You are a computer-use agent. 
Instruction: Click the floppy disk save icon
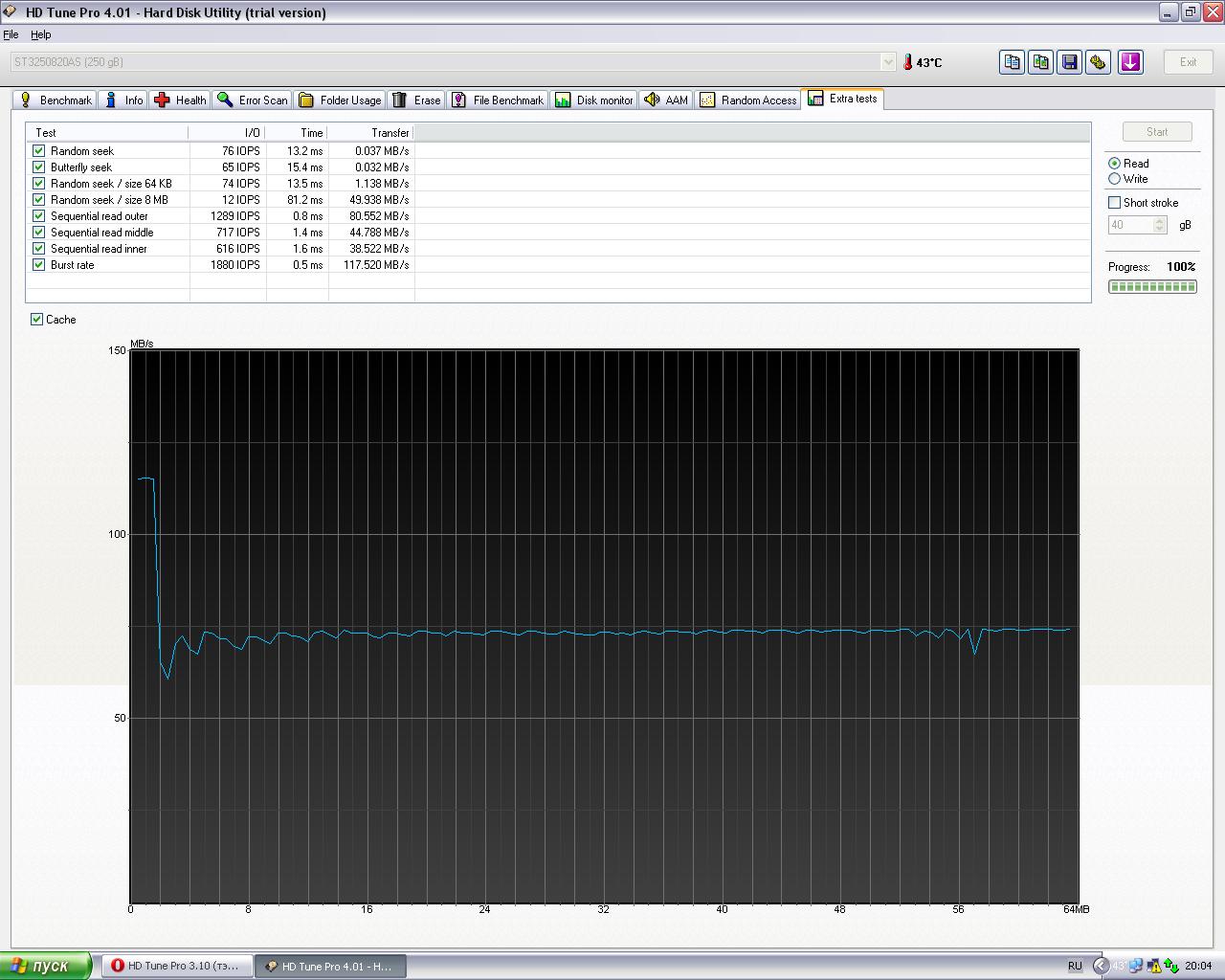[x=1070, y=62]
